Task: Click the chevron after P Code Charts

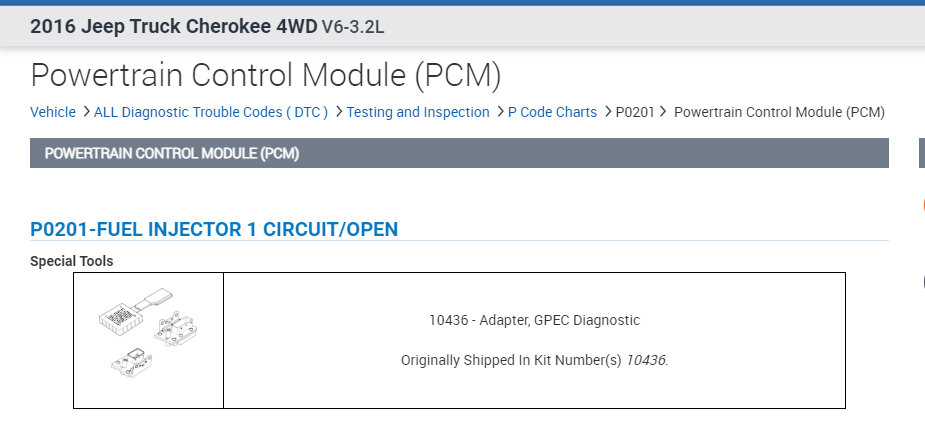Action: [607, 112]
